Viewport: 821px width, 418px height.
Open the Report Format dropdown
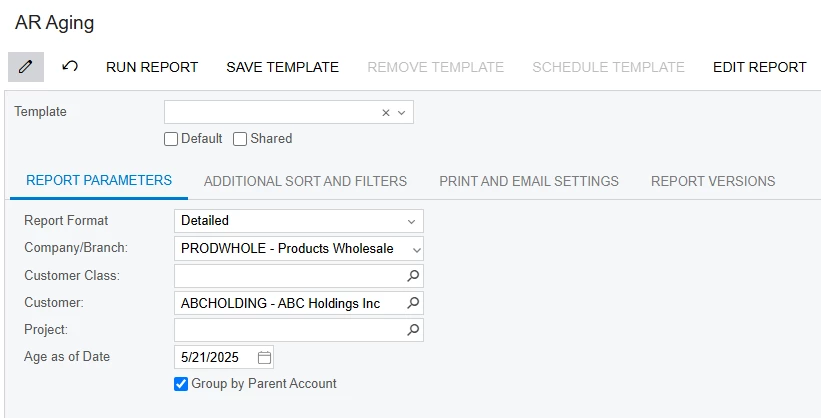pyautogui.click(x=411, y=221)
